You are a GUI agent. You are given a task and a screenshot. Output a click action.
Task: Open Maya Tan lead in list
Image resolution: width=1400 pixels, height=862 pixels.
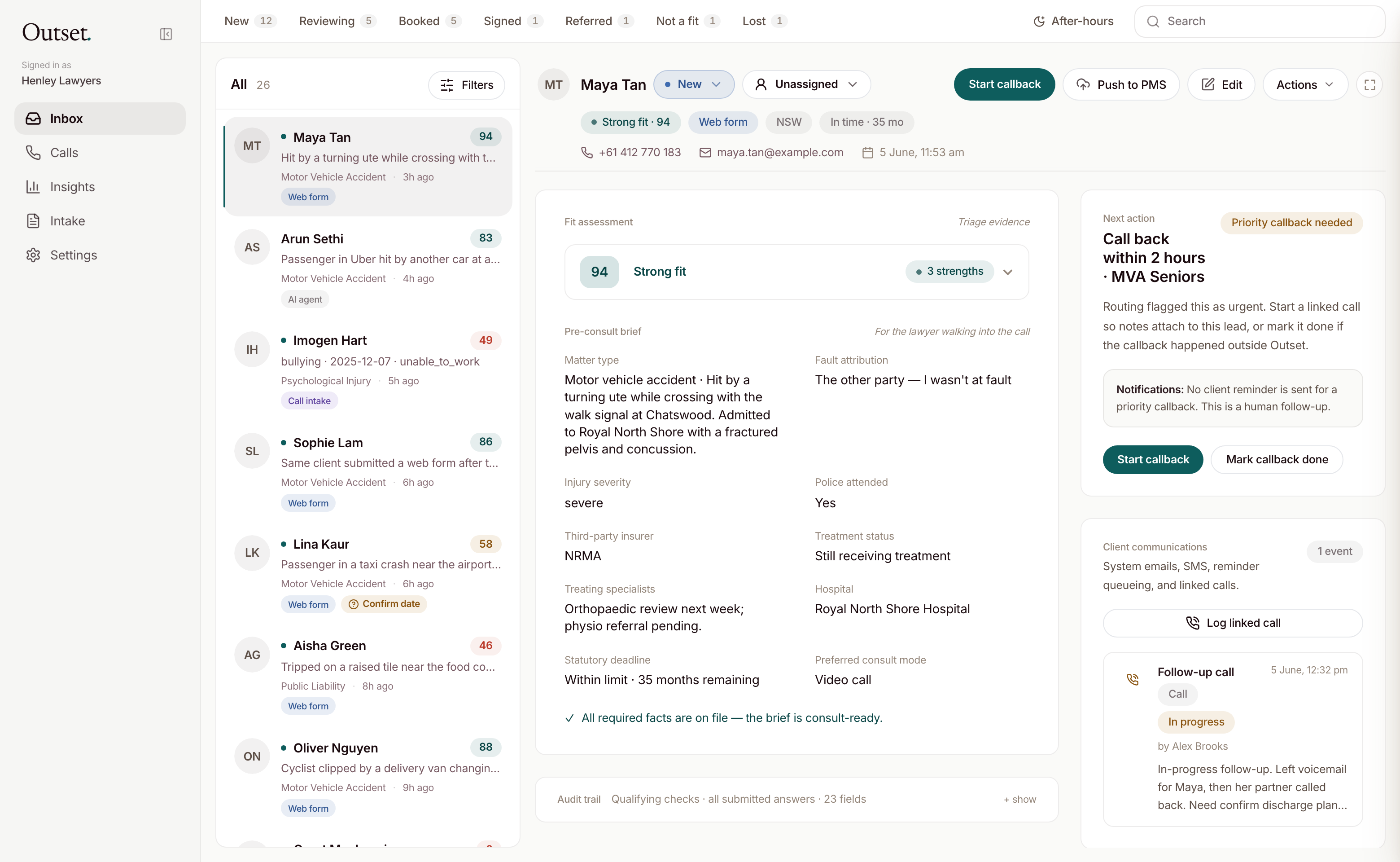[x=367, y=167]
